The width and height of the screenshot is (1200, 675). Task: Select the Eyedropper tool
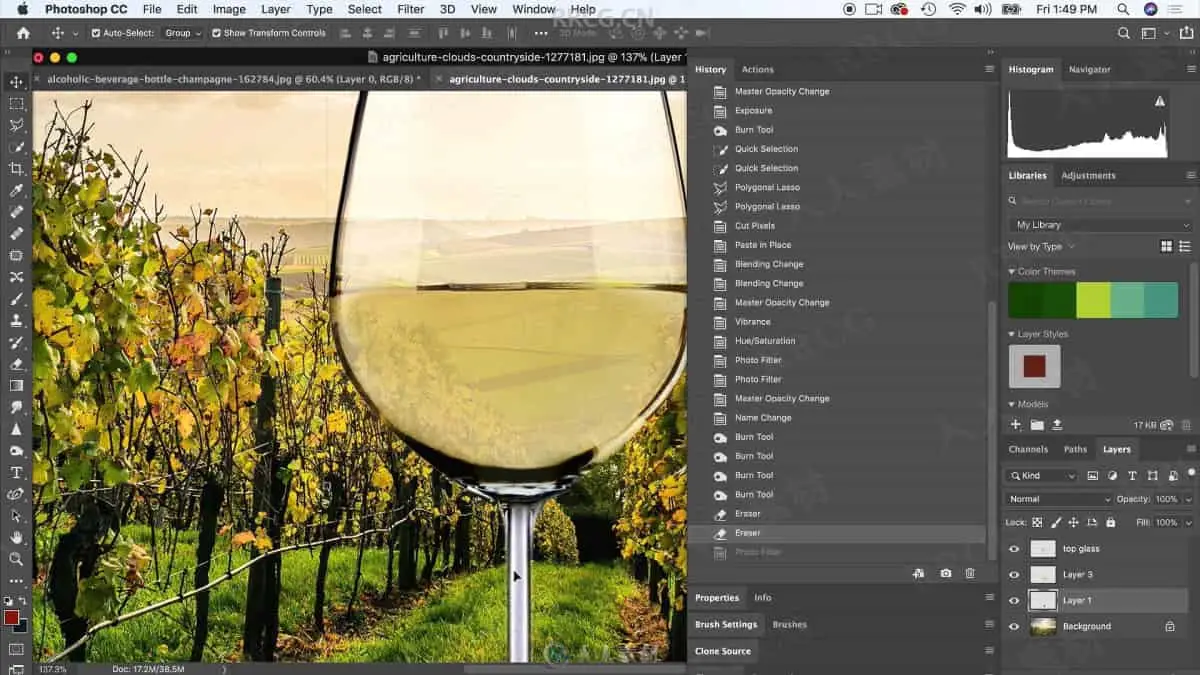(x=16, y=190)
